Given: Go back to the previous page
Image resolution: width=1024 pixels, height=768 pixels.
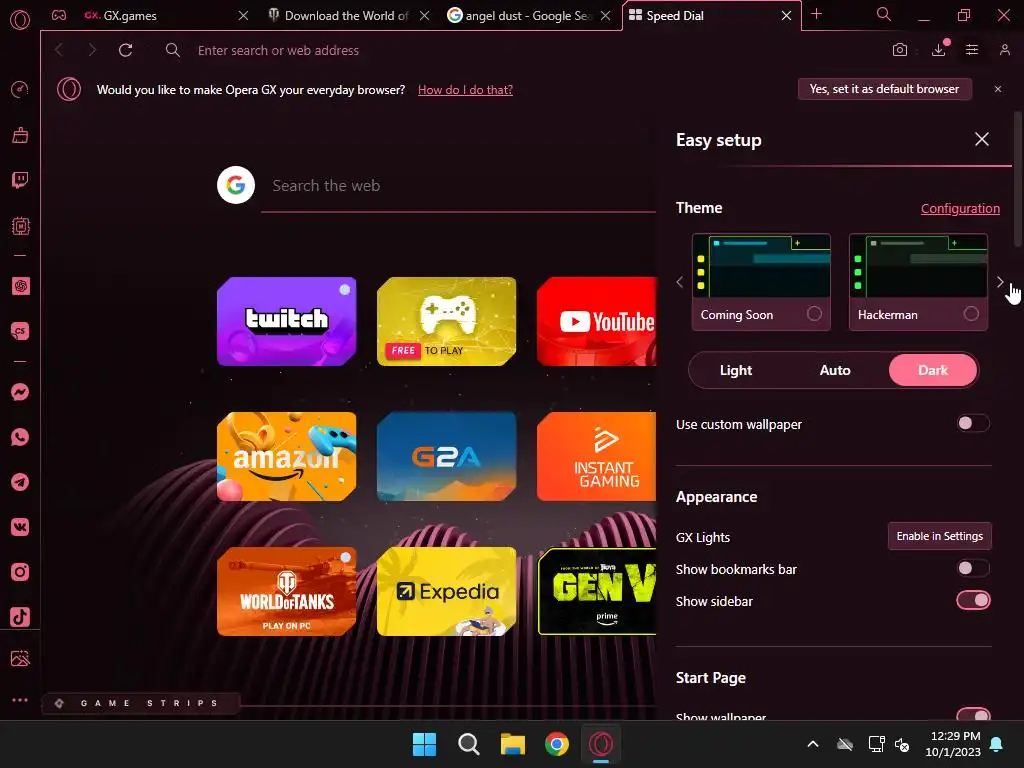Looking at the screenshot, I should tap(59, 50).
